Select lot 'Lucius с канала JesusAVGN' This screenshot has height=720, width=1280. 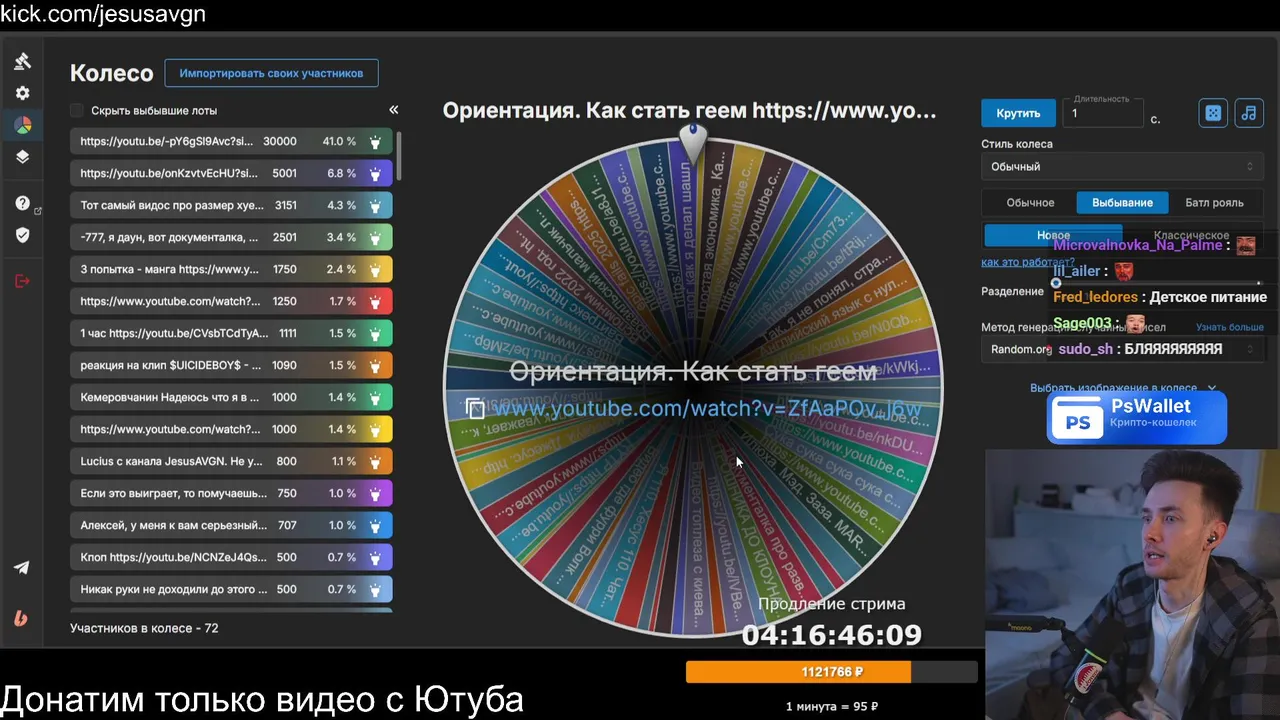[x=231, y=461]
